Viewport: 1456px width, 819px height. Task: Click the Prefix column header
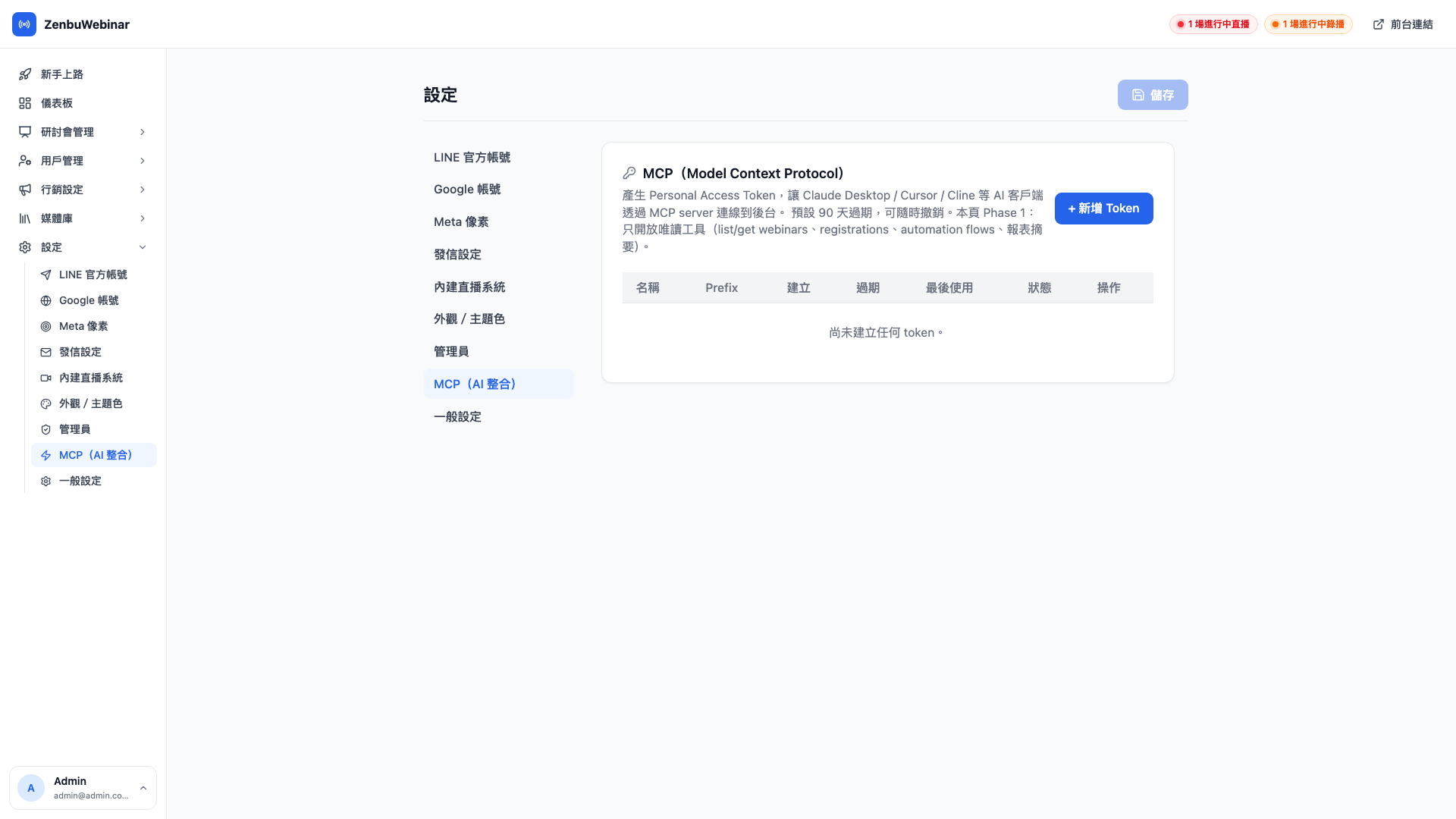[721, 287]
